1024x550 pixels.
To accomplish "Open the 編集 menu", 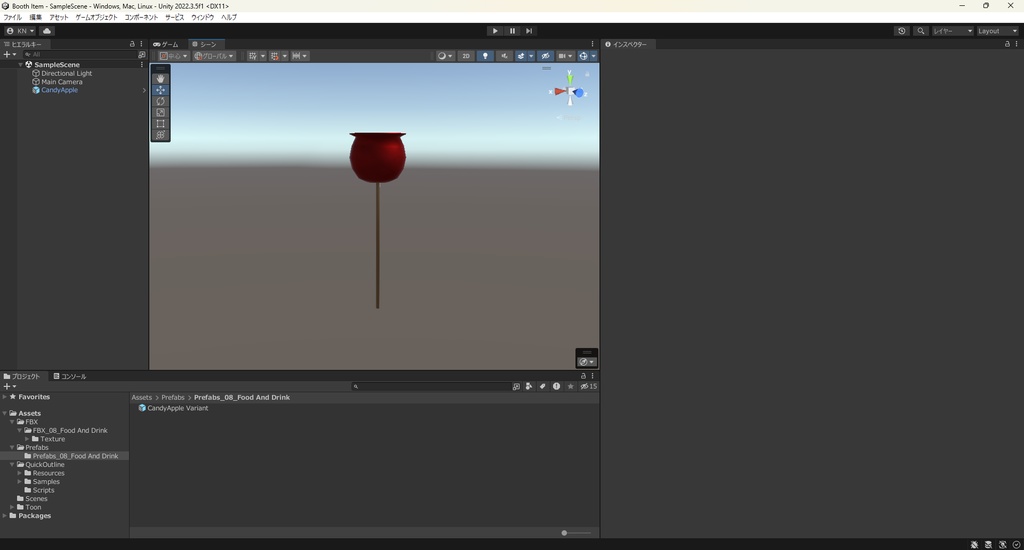I will click(x=35, y=17).
